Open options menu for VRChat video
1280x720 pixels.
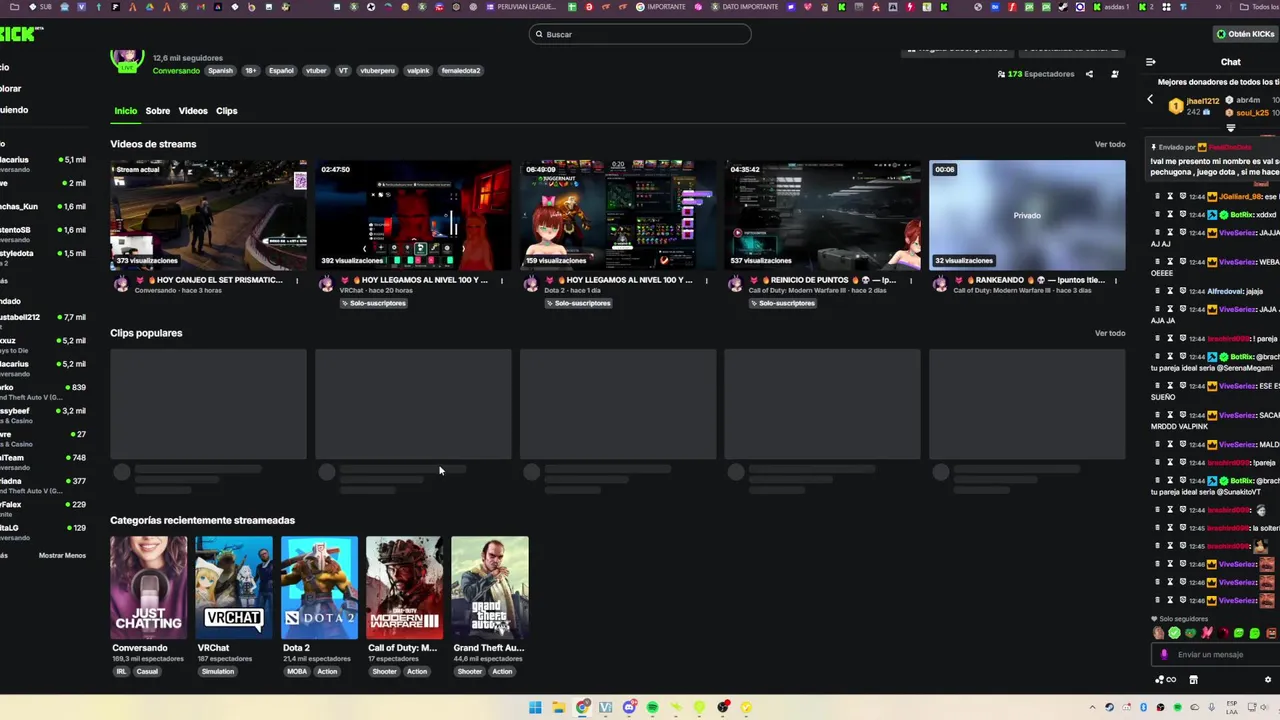502,281
